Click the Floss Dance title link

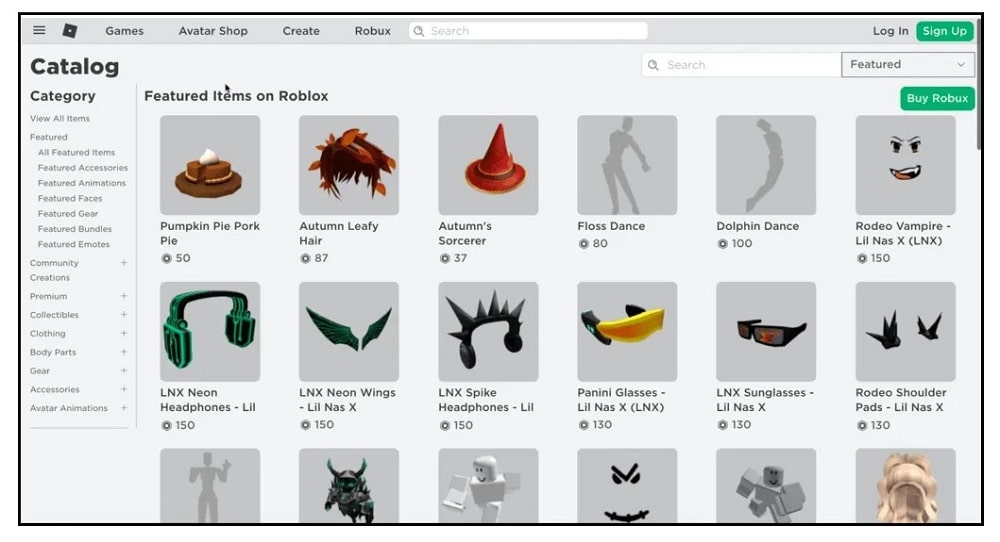611,226
